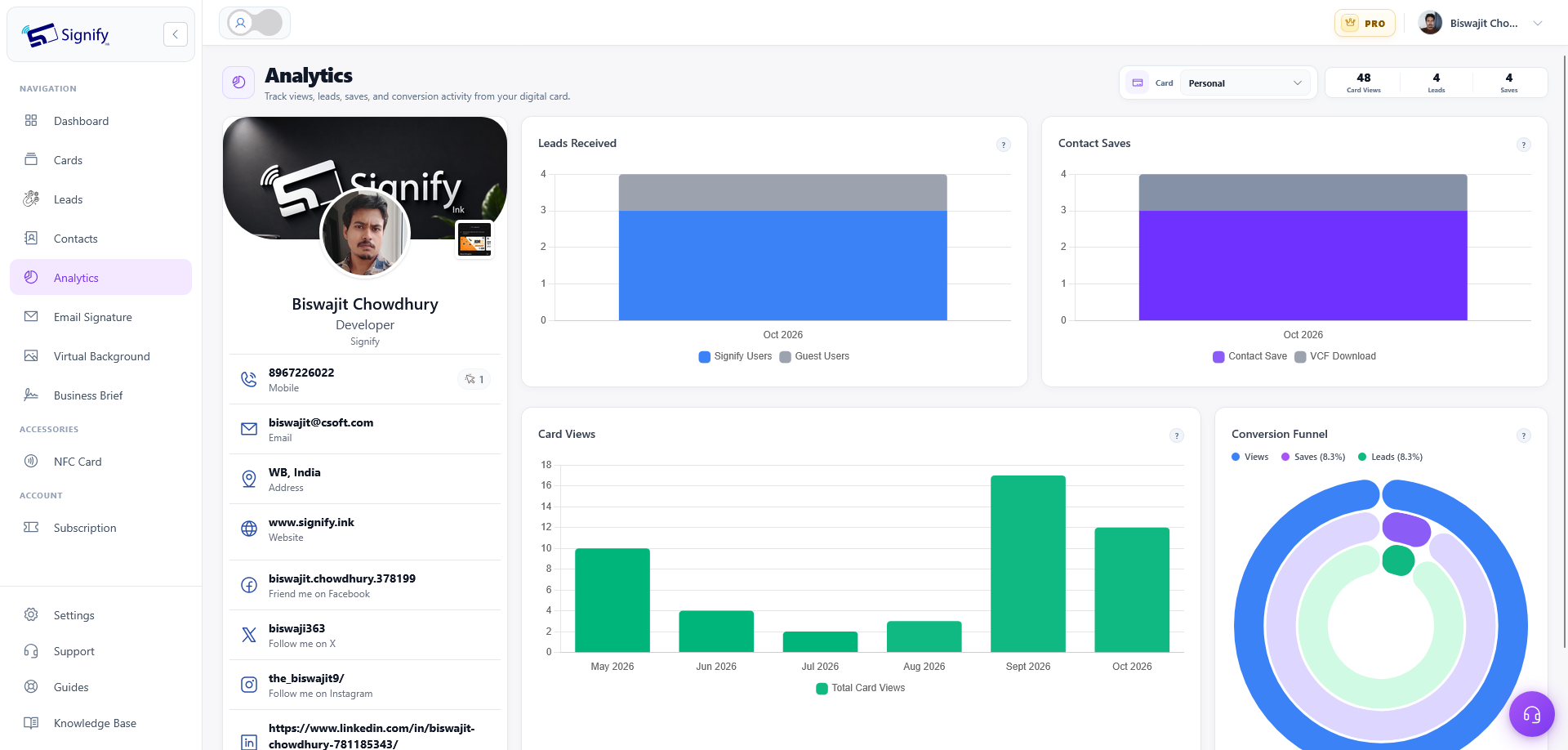
Task: Open Cards in the sidebar
Action: click(x=100, y=160)
